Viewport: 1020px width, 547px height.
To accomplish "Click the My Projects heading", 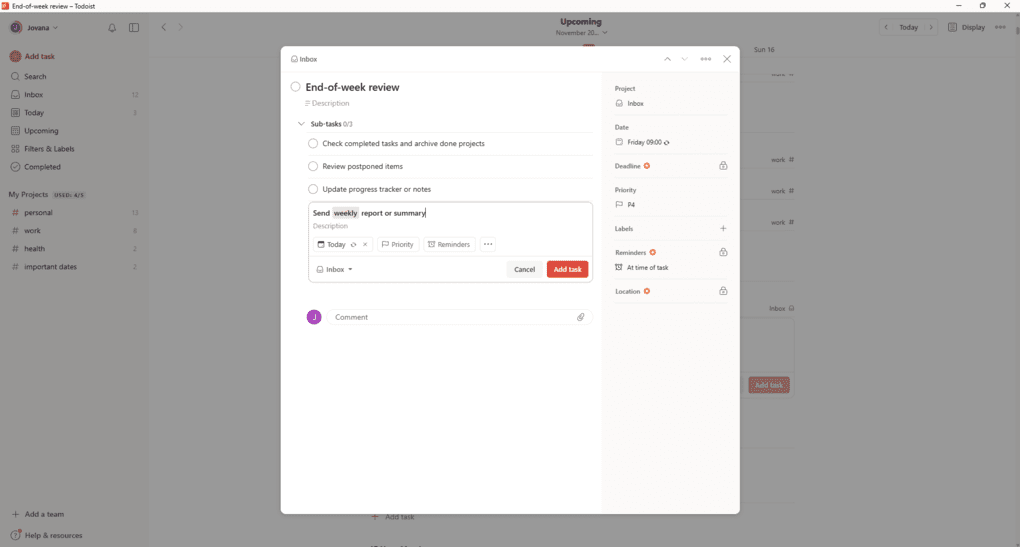I will [x=28, y=194].
